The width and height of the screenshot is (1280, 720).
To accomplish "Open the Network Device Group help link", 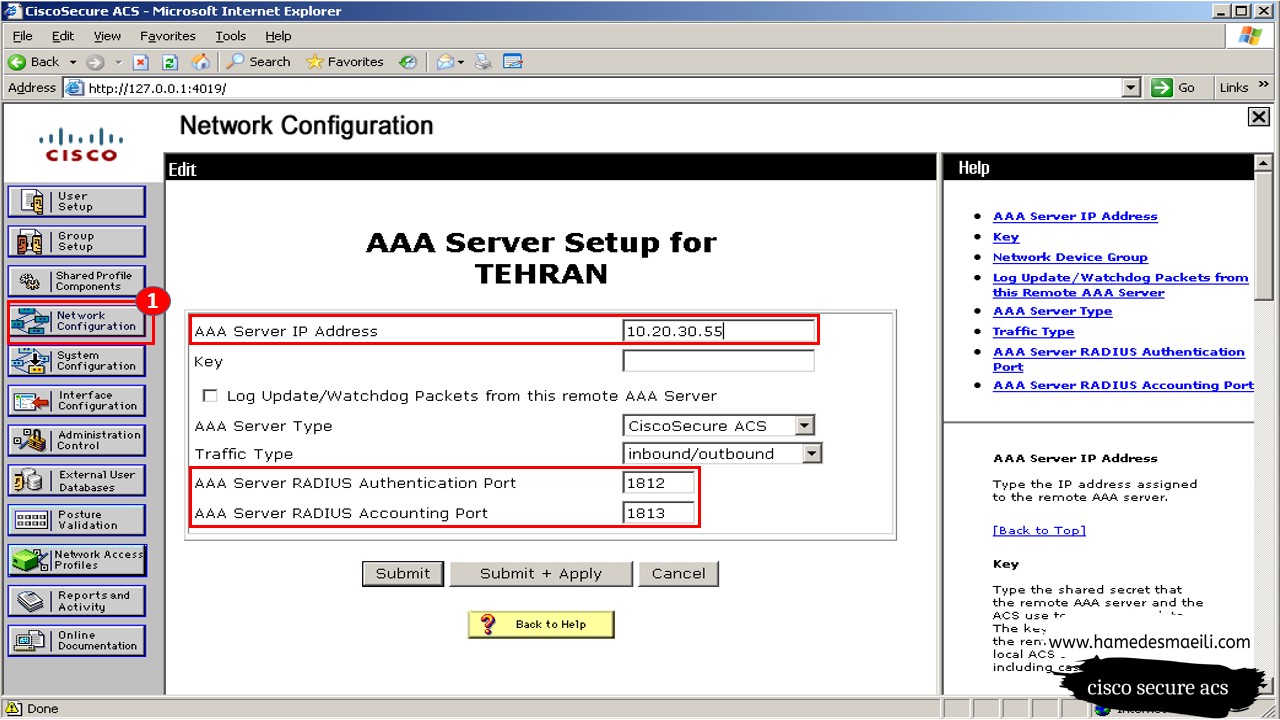I will pyautogui.click(x=1070, y=257).
